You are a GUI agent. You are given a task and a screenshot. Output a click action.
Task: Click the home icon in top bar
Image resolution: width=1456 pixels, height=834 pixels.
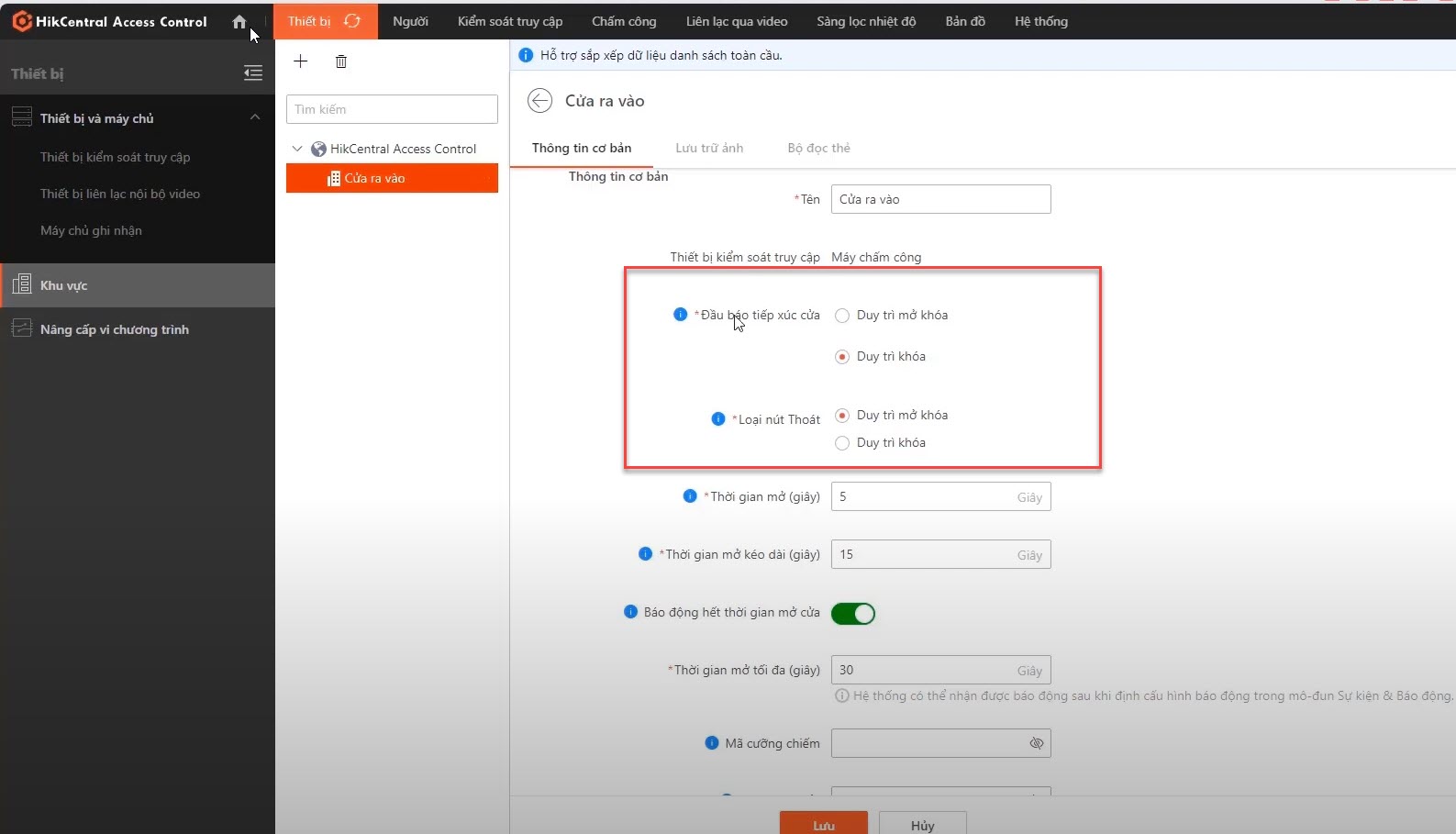pos(239,21)
